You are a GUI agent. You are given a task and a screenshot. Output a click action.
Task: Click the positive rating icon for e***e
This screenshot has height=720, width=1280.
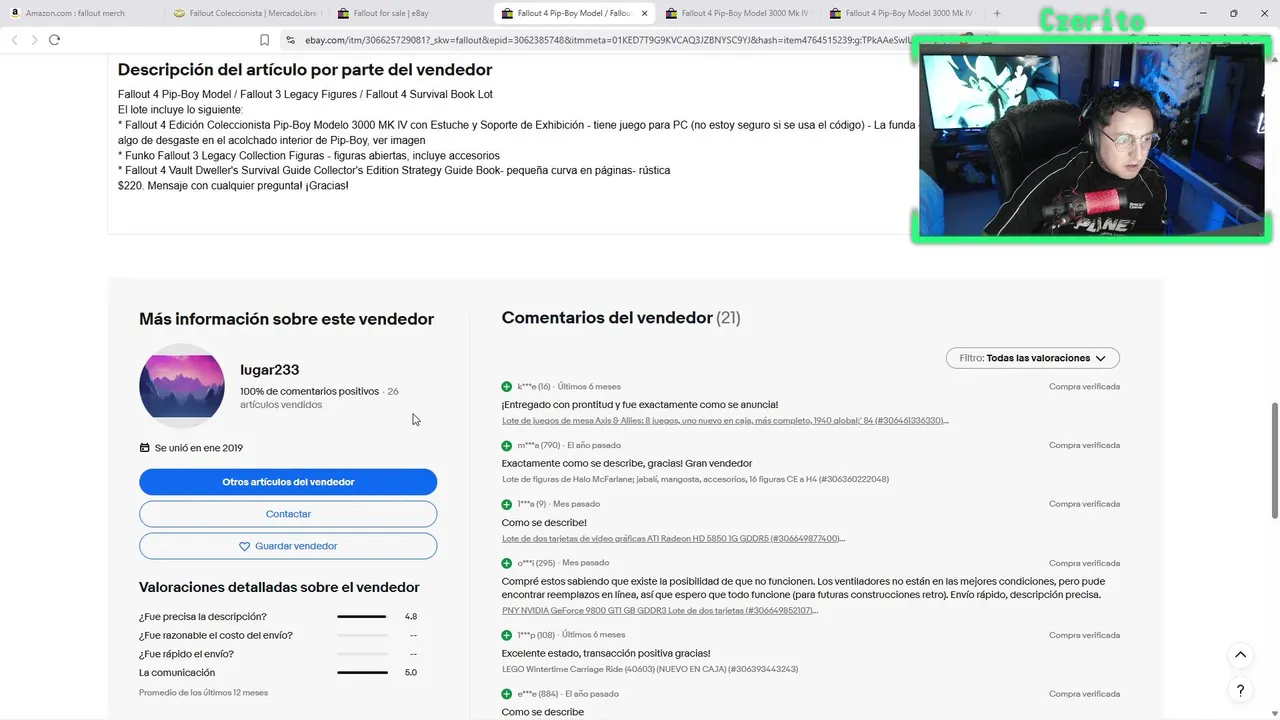507,694
